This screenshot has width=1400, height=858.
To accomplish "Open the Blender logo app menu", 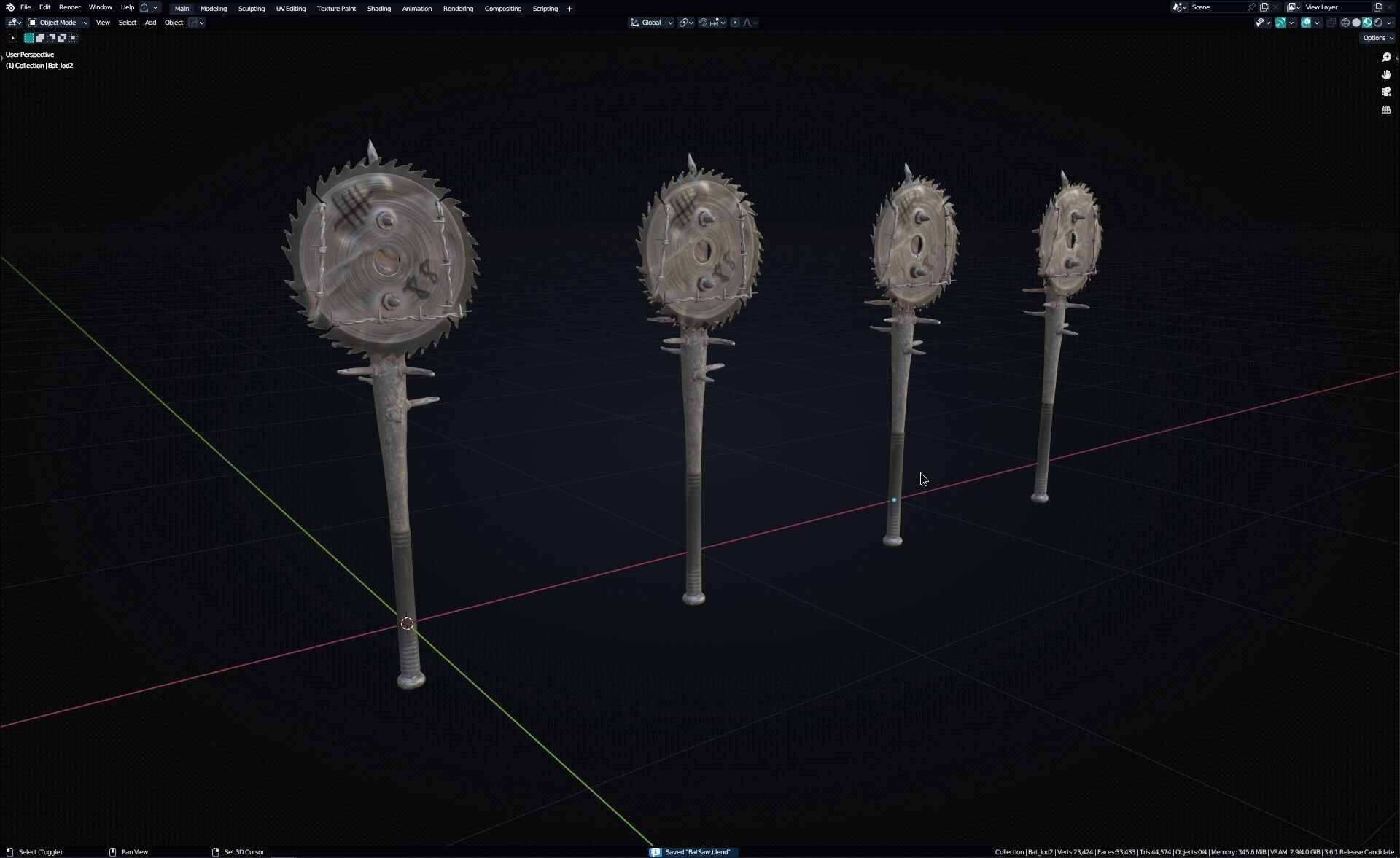I will coord(10,7).
